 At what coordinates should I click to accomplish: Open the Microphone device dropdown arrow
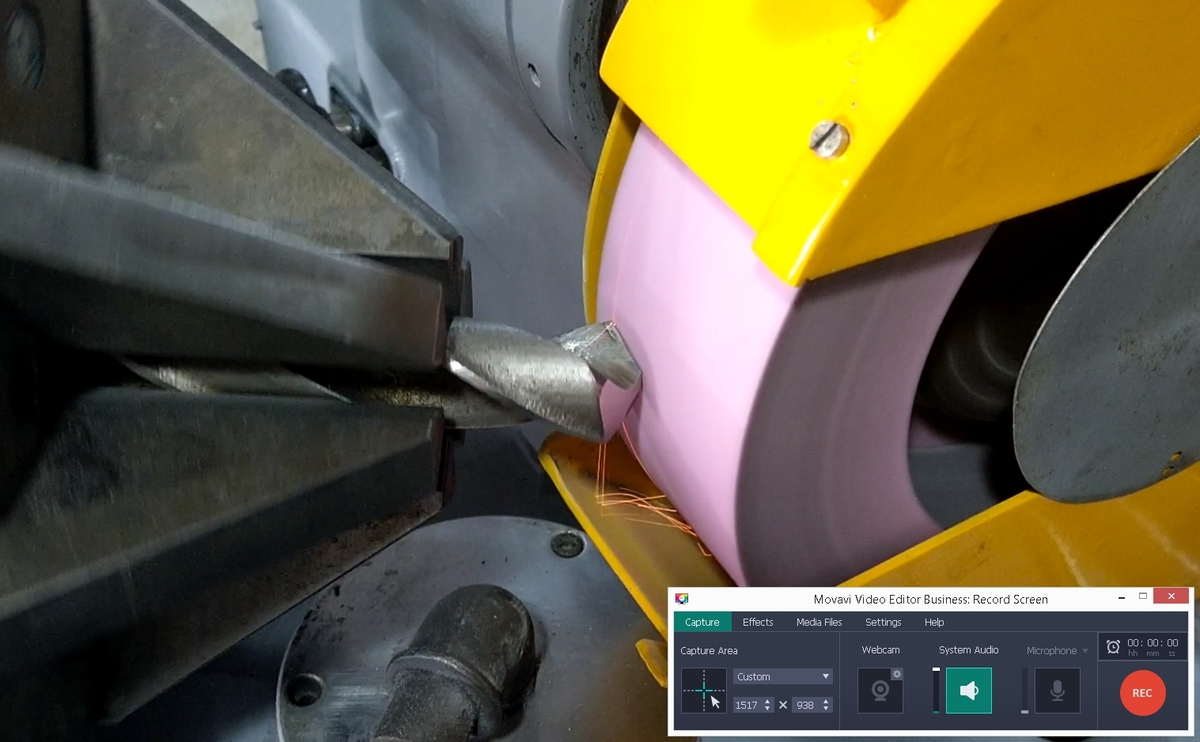(x=1085, y=651)
